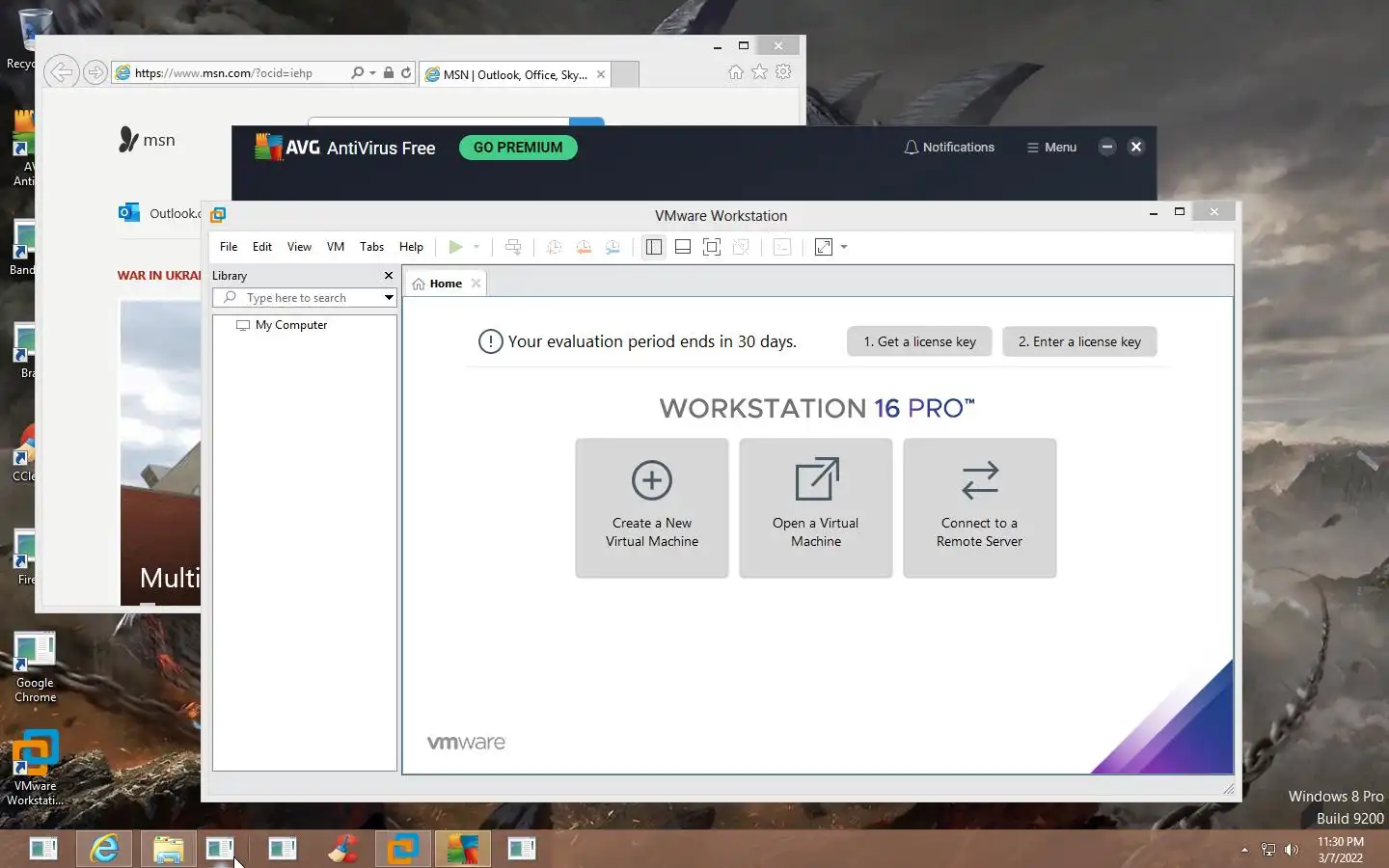Show hidden tray icons arrow
The width and height of the screenshot is (1389, 868).
click(1244, 850)
